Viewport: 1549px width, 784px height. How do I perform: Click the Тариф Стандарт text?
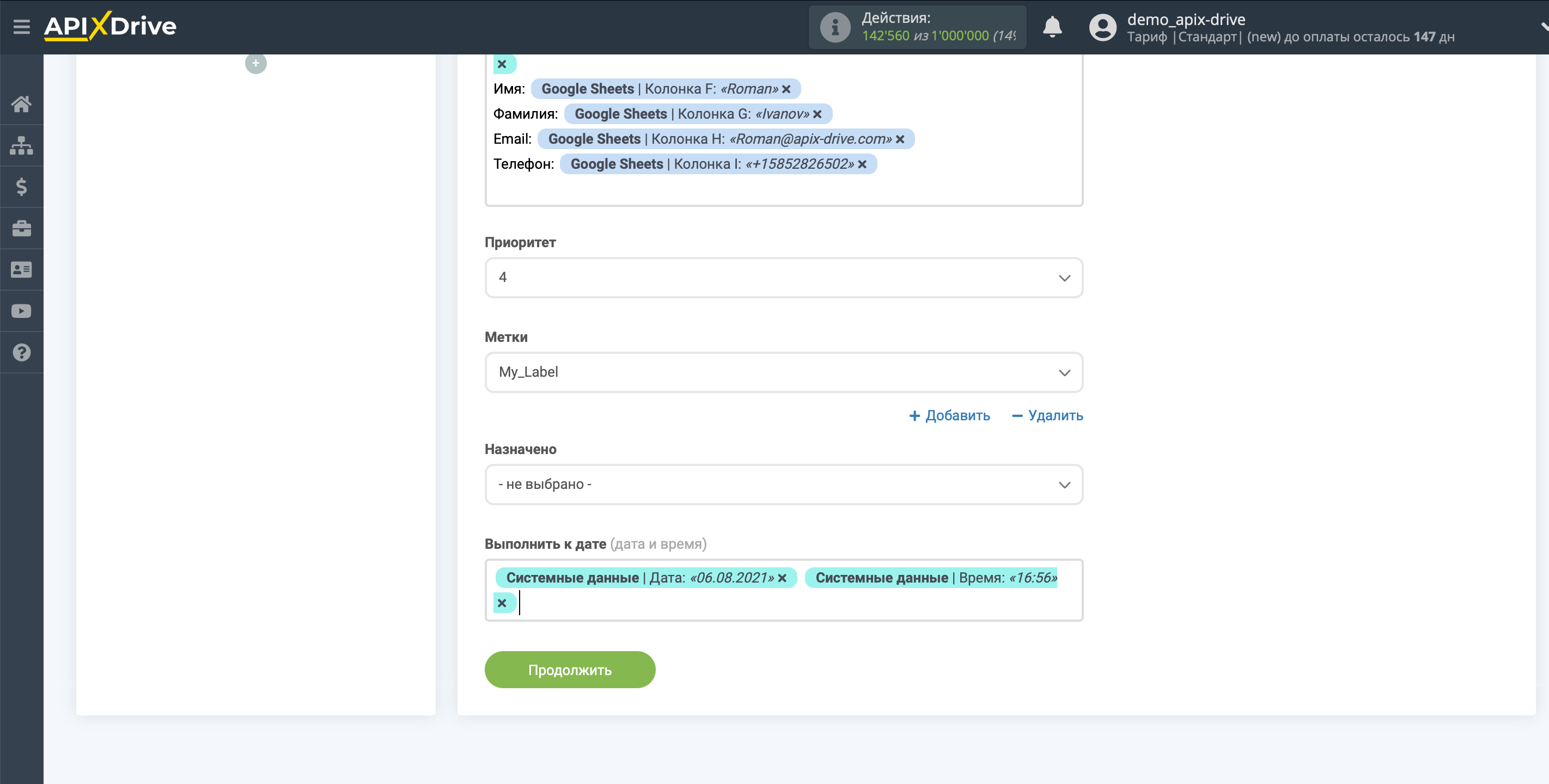pos(1290,37)
